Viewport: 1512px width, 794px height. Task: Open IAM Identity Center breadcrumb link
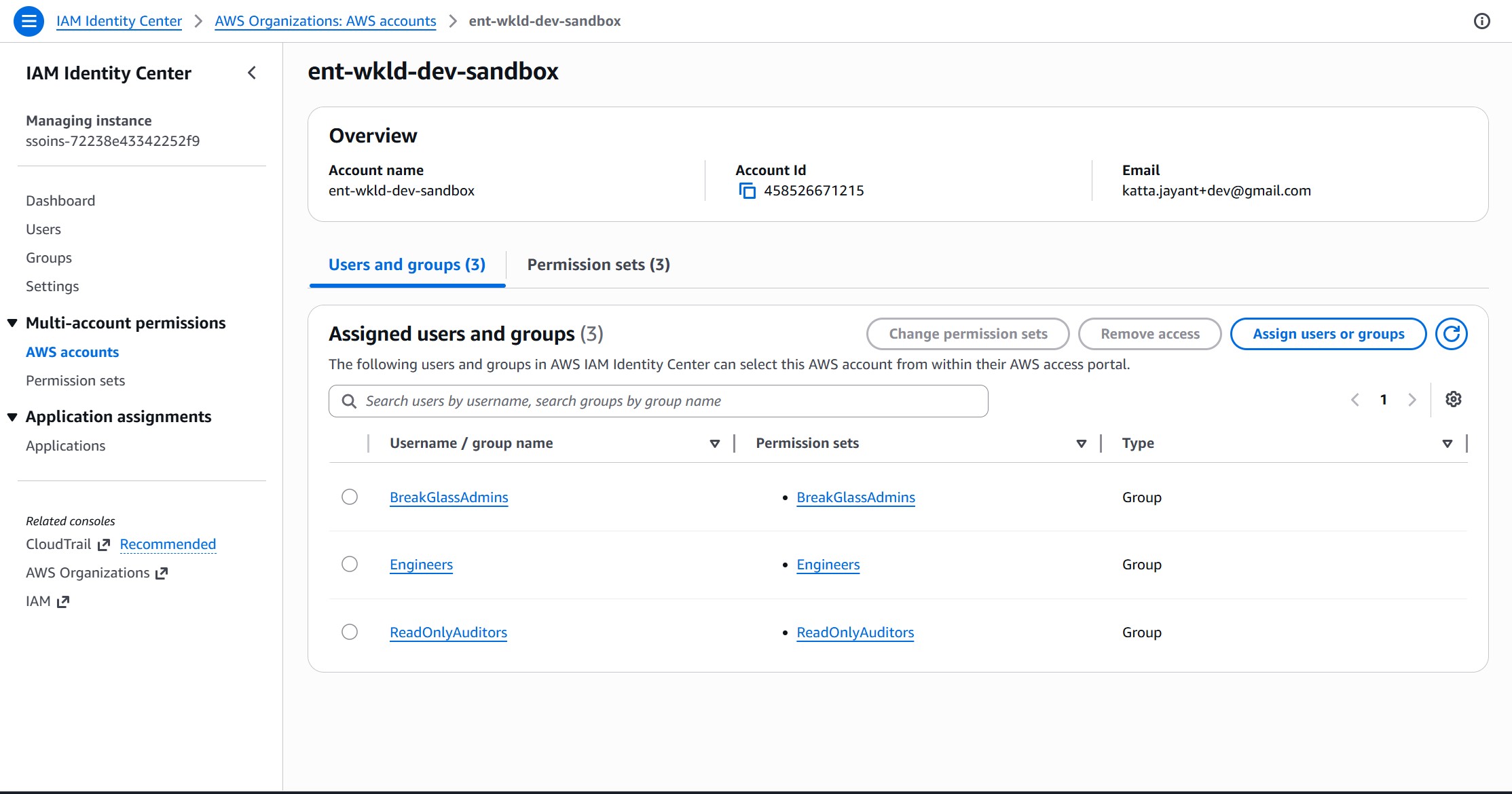119,21
